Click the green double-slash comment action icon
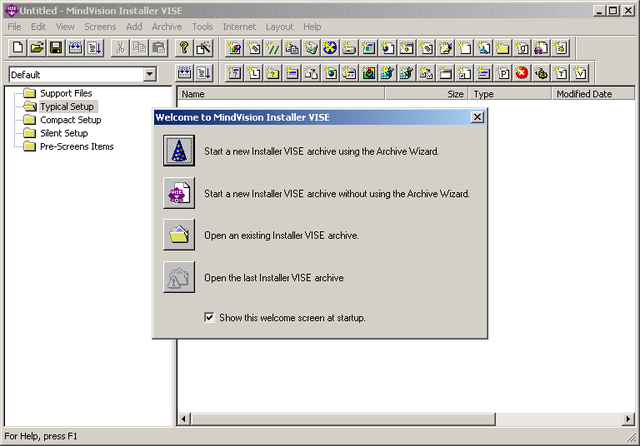 (272, 48)
